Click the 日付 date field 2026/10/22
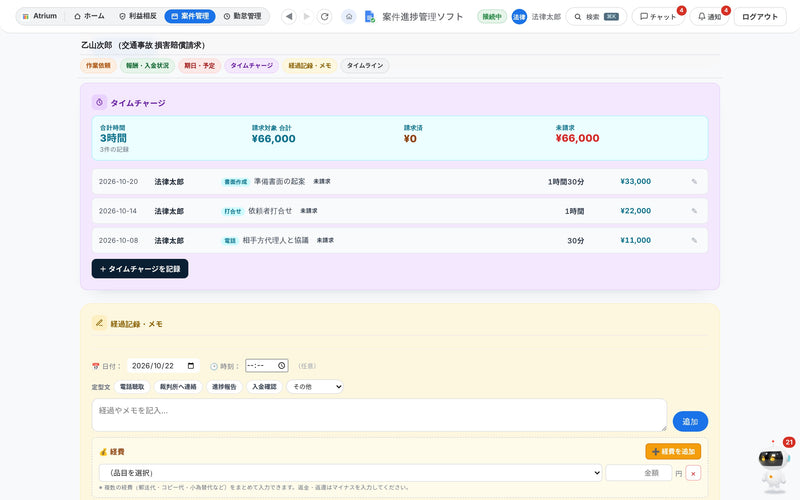 point(163,366)
